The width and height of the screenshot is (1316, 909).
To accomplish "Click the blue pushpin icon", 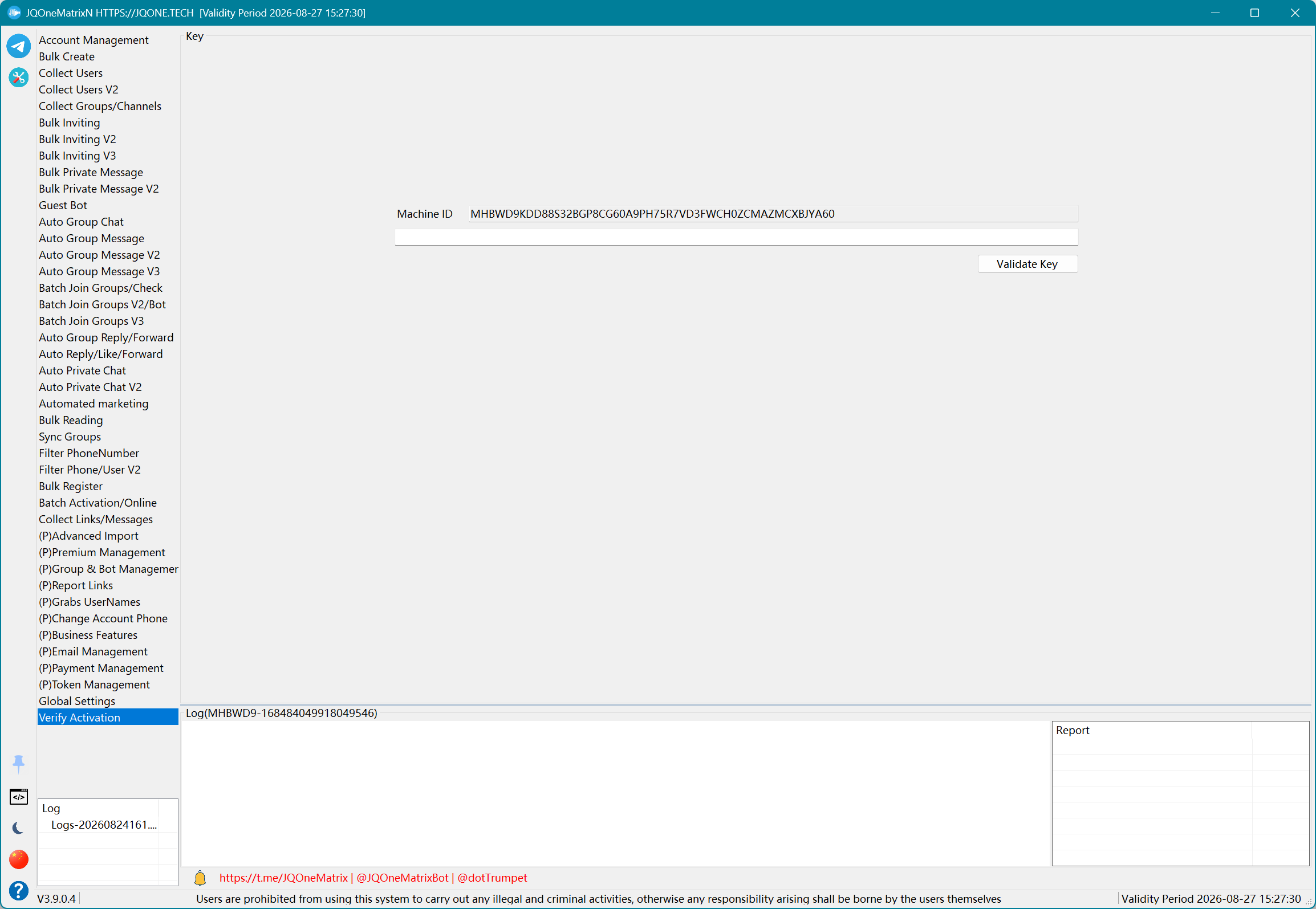I will pos(19,764).
